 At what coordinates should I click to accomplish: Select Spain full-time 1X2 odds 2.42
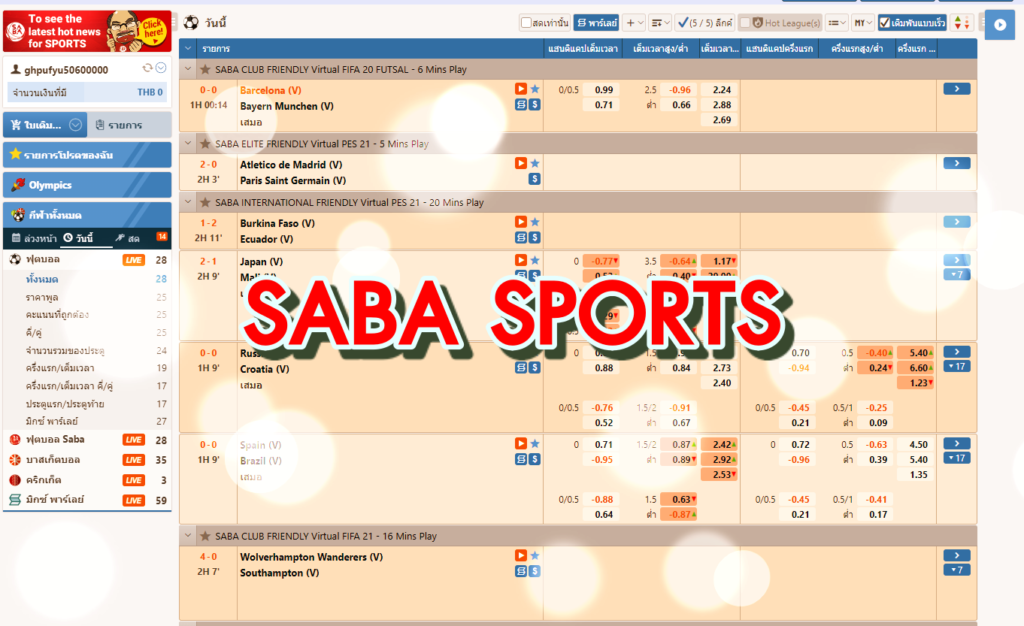(x=719, y=445)
